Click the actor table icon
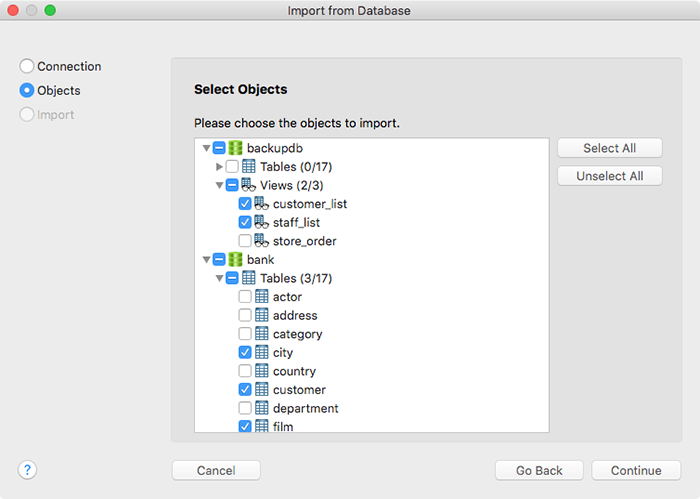Image resolution: width=700 pixels, height=499 pixels. pyautogui.click(x=262, y=296)
